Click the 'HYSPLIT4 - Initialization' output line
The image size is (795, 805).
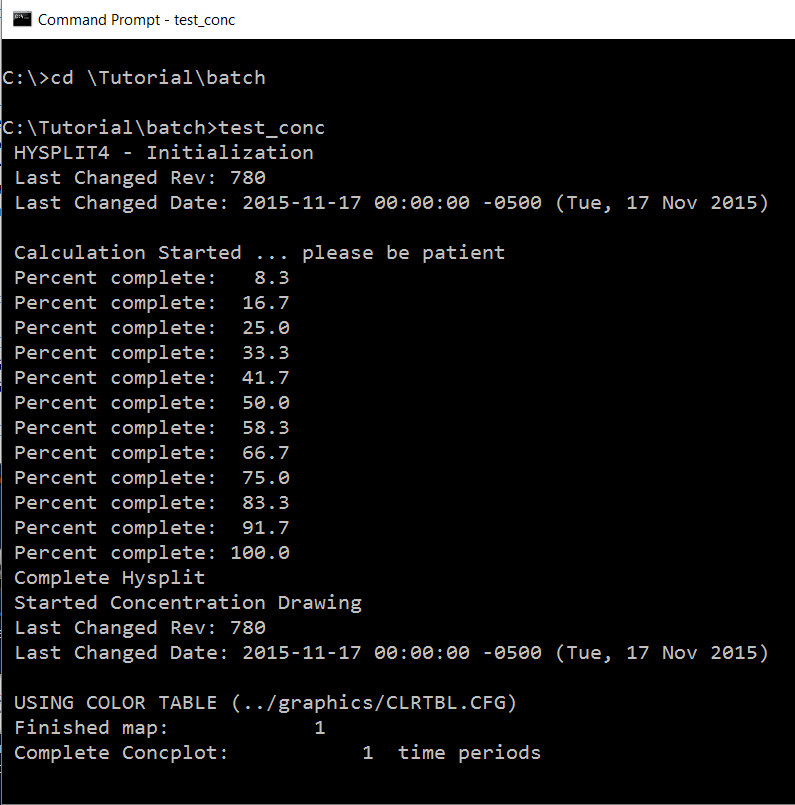(164, 152)
